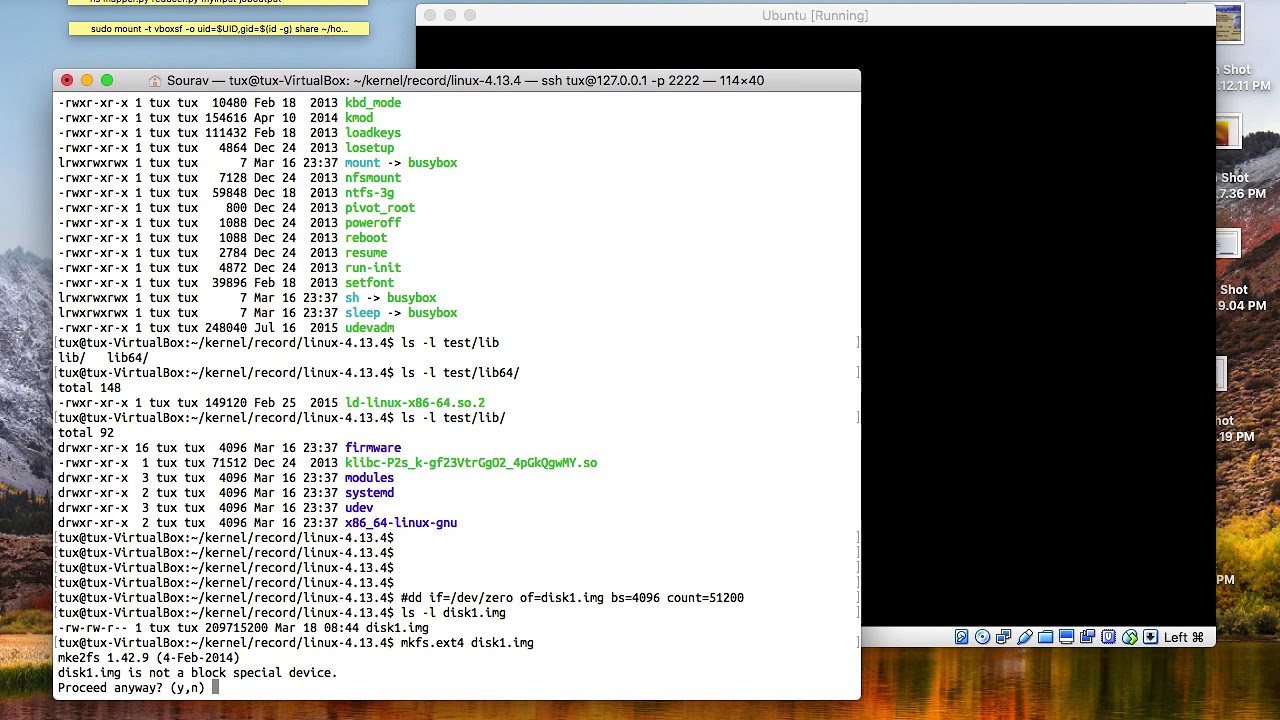Click the first gray window button in Ubuntu window
Image resolution: width=1280 pixels, height=720 pixels.
pyautogui.click(x=430, y=15)
